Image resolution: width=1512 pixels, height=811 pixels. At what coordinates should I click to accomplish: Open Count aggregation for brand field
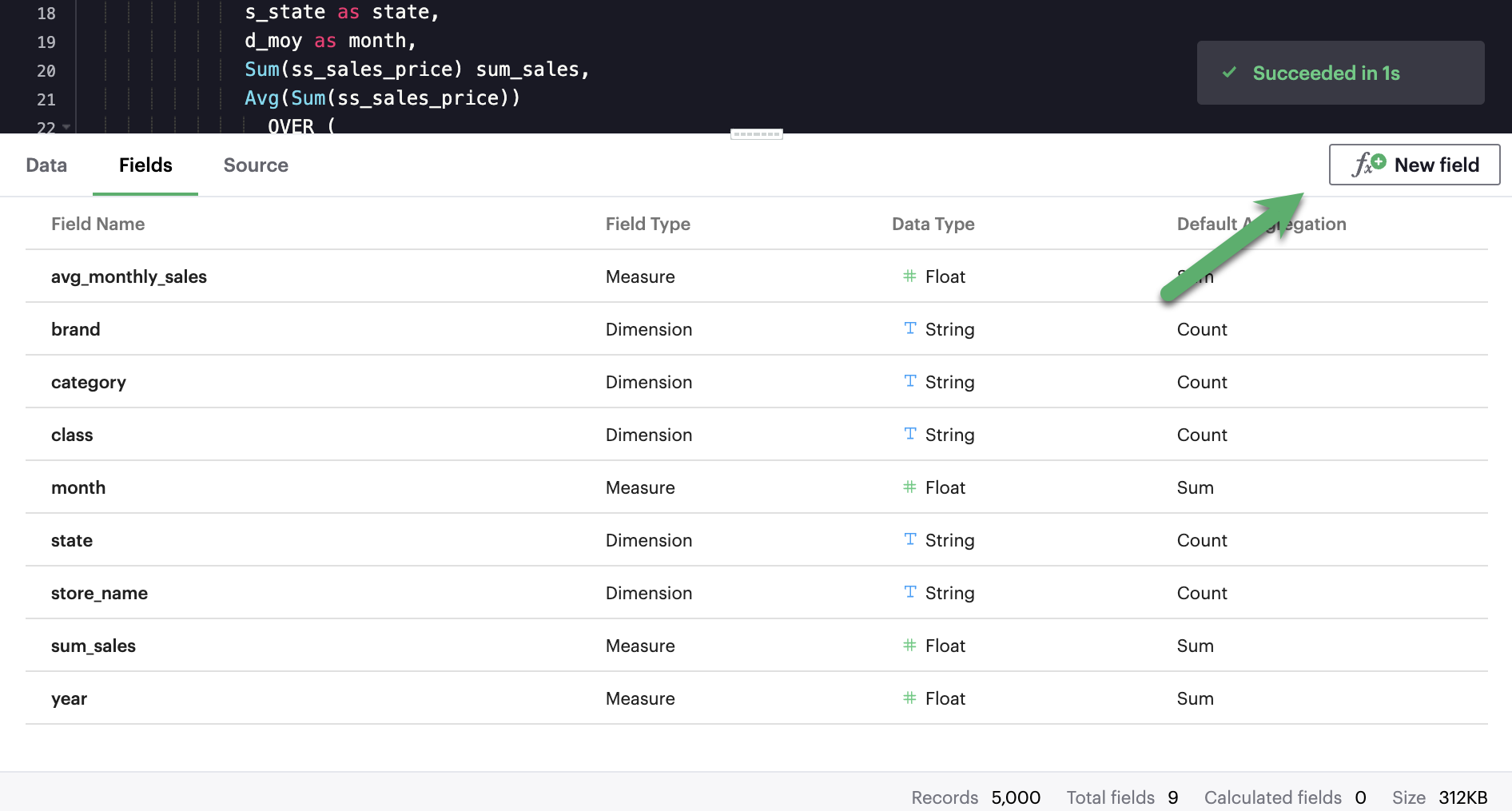(1201, 329)
